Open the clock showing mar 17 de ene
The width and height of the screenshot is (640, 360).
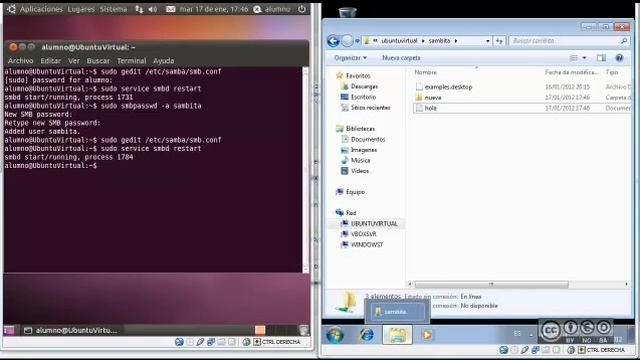213,9
